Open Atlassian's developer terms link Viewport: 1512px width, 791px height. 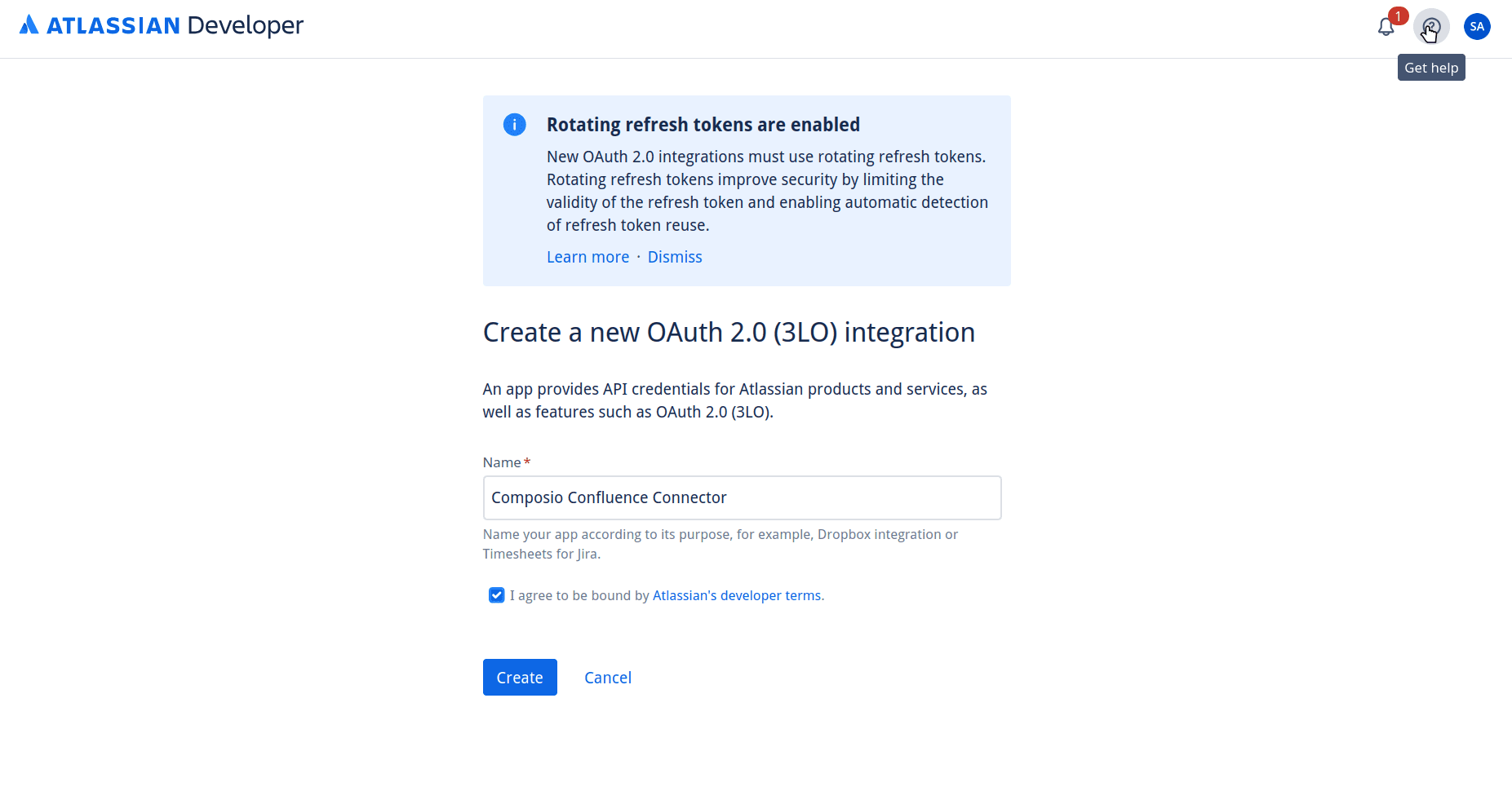pos(737,595)
